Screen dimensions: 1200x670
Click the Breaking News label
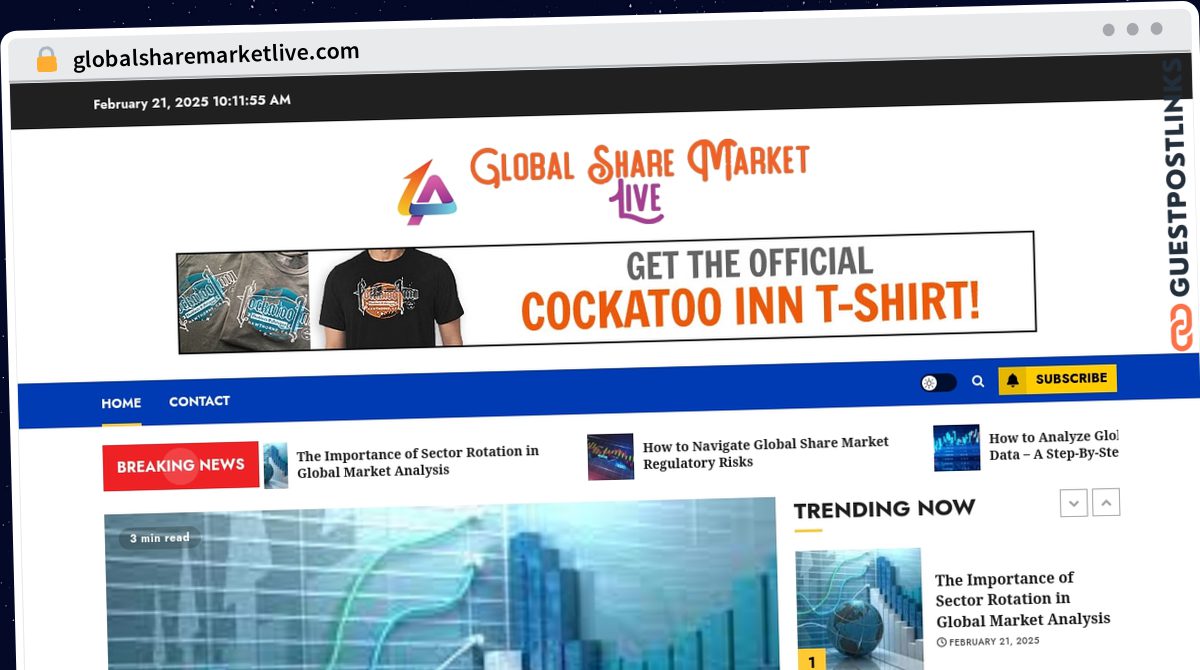pyautogui.click(x=181, y=466)
